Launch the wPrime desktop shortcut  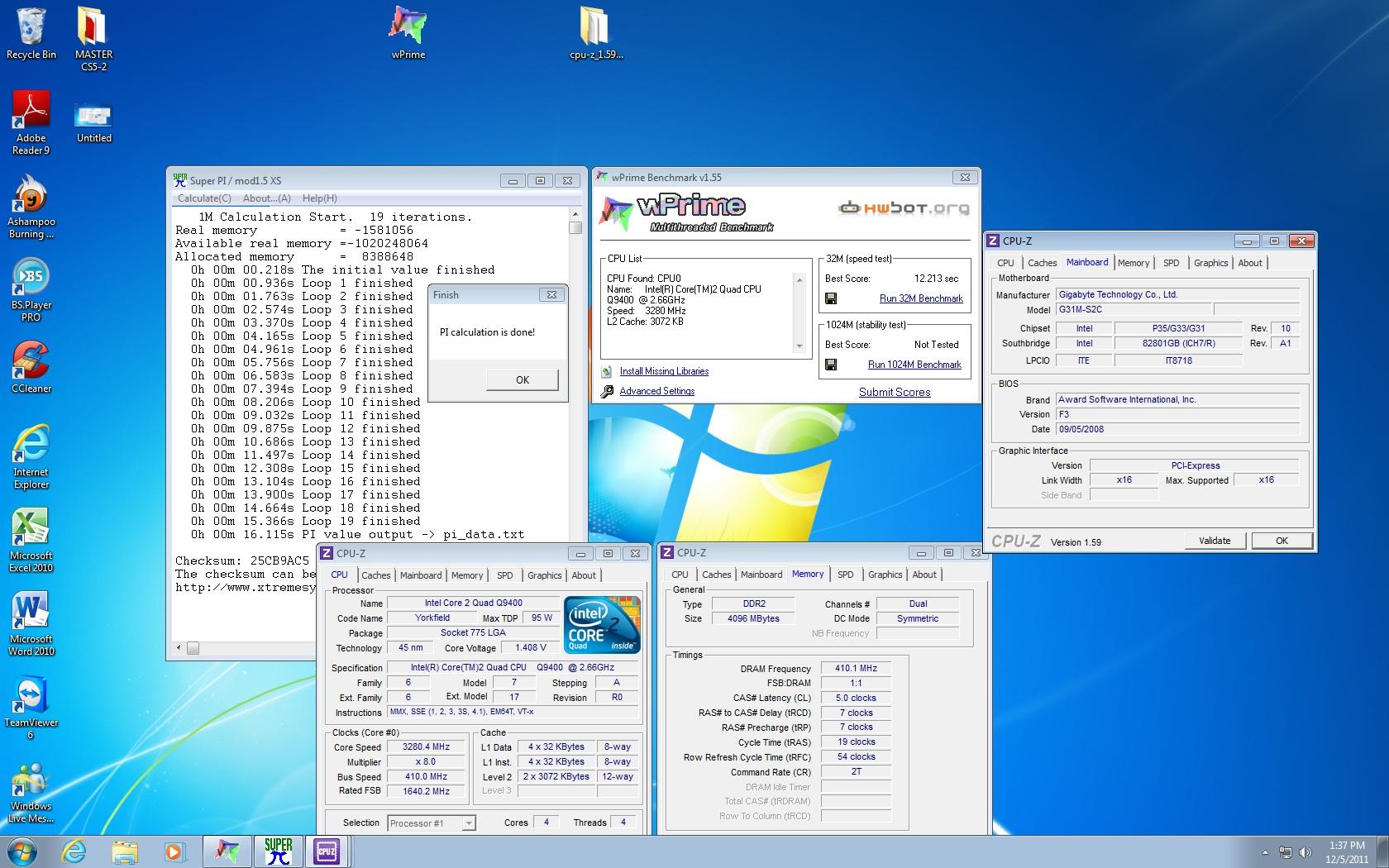pos(408,33)
